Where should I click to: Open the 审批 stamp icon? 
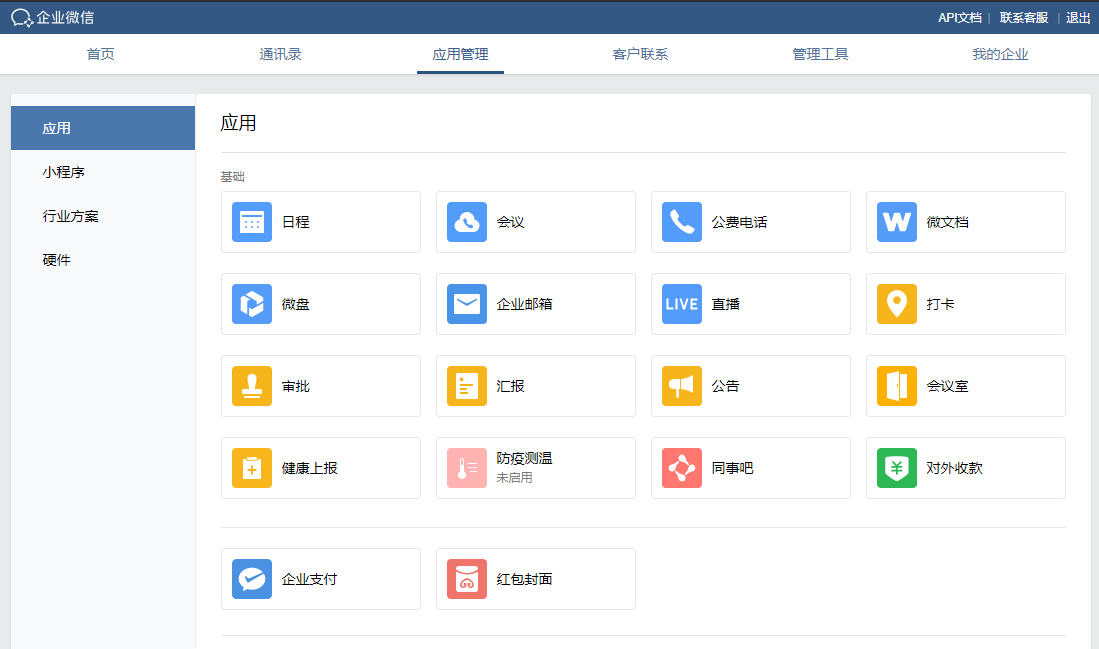click(252, 386)
